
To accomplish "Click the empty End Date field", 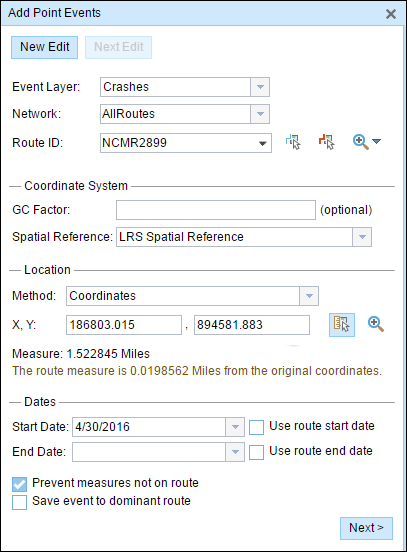I will pyautogui.click(x=149, y=452).
